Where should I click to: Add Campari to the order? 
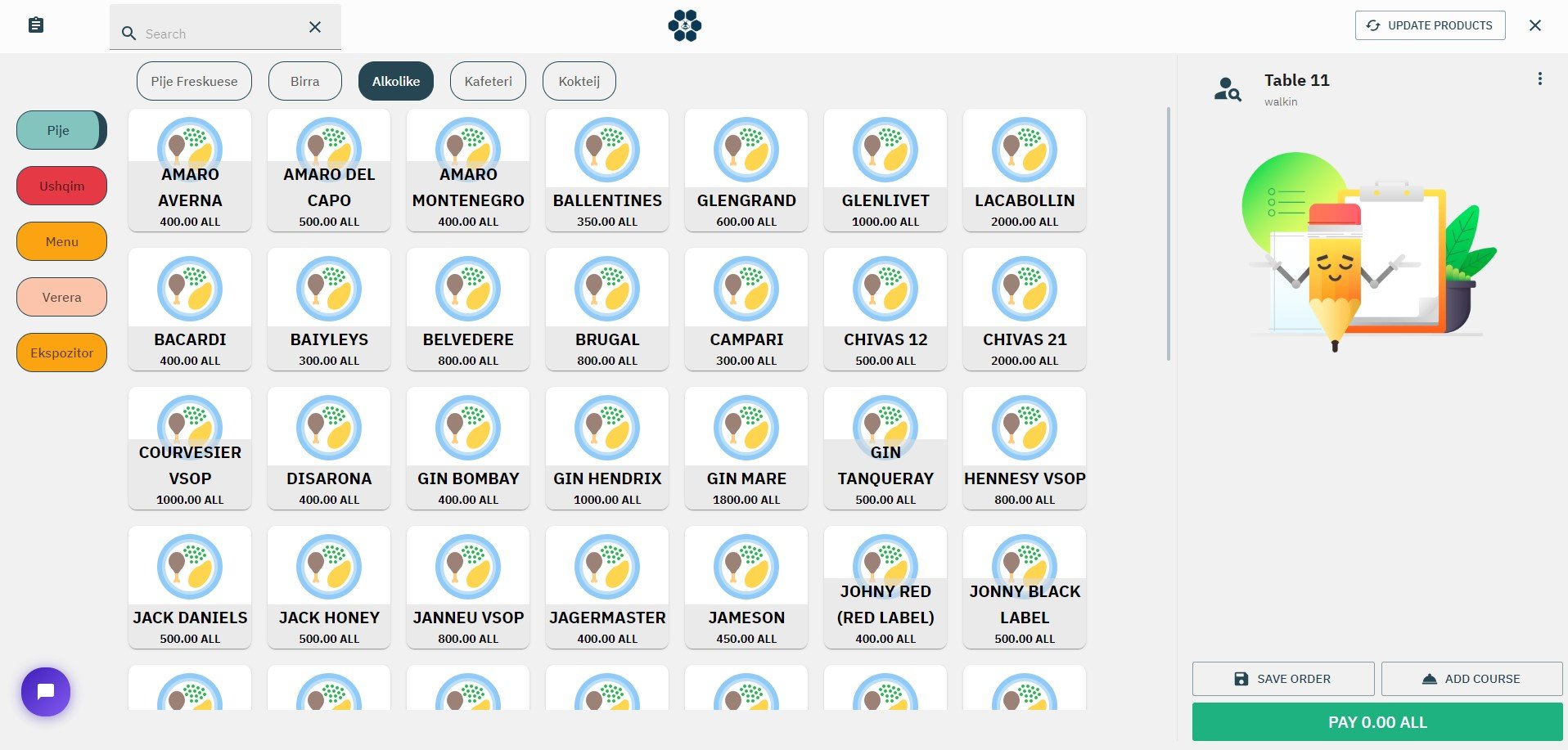746,309
